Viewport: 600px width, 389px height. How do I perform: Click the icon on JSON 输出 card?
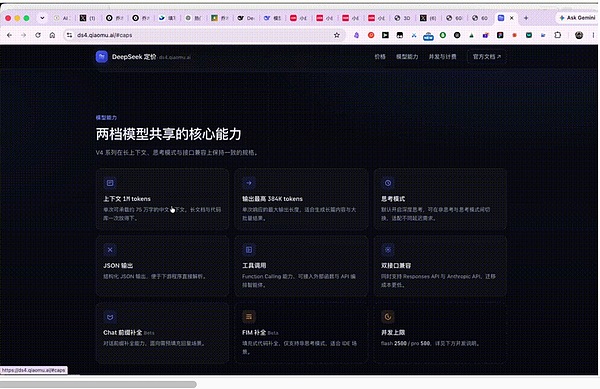point(110,250)
